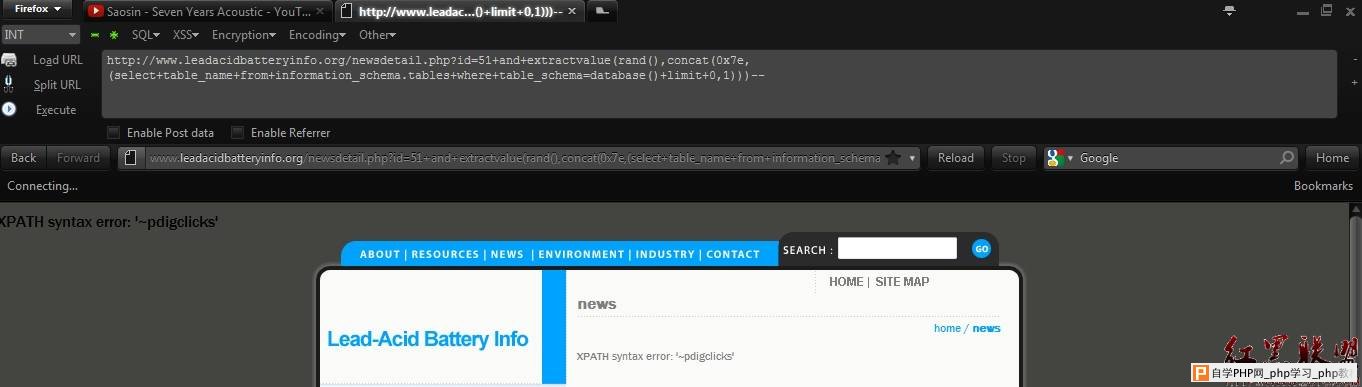Click the Forward navigation button

pyautogui.click(x=78, y=158)
